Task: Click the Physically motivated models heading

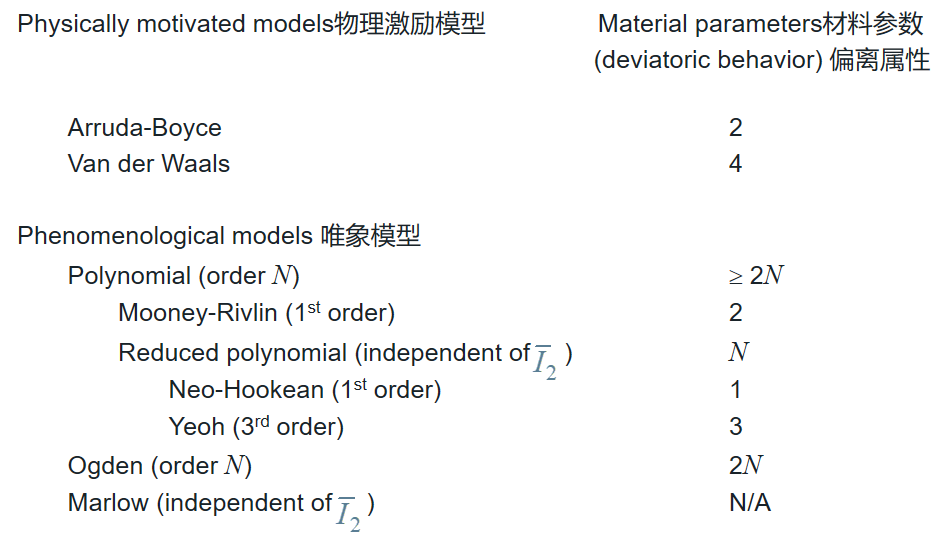Action: [x=251, y=24]
